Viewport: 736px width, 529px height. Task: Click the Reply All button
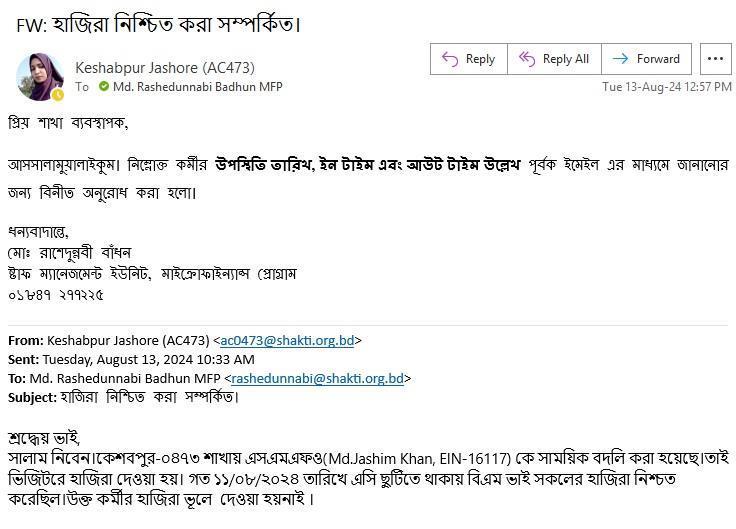click(x=554, y=59)
